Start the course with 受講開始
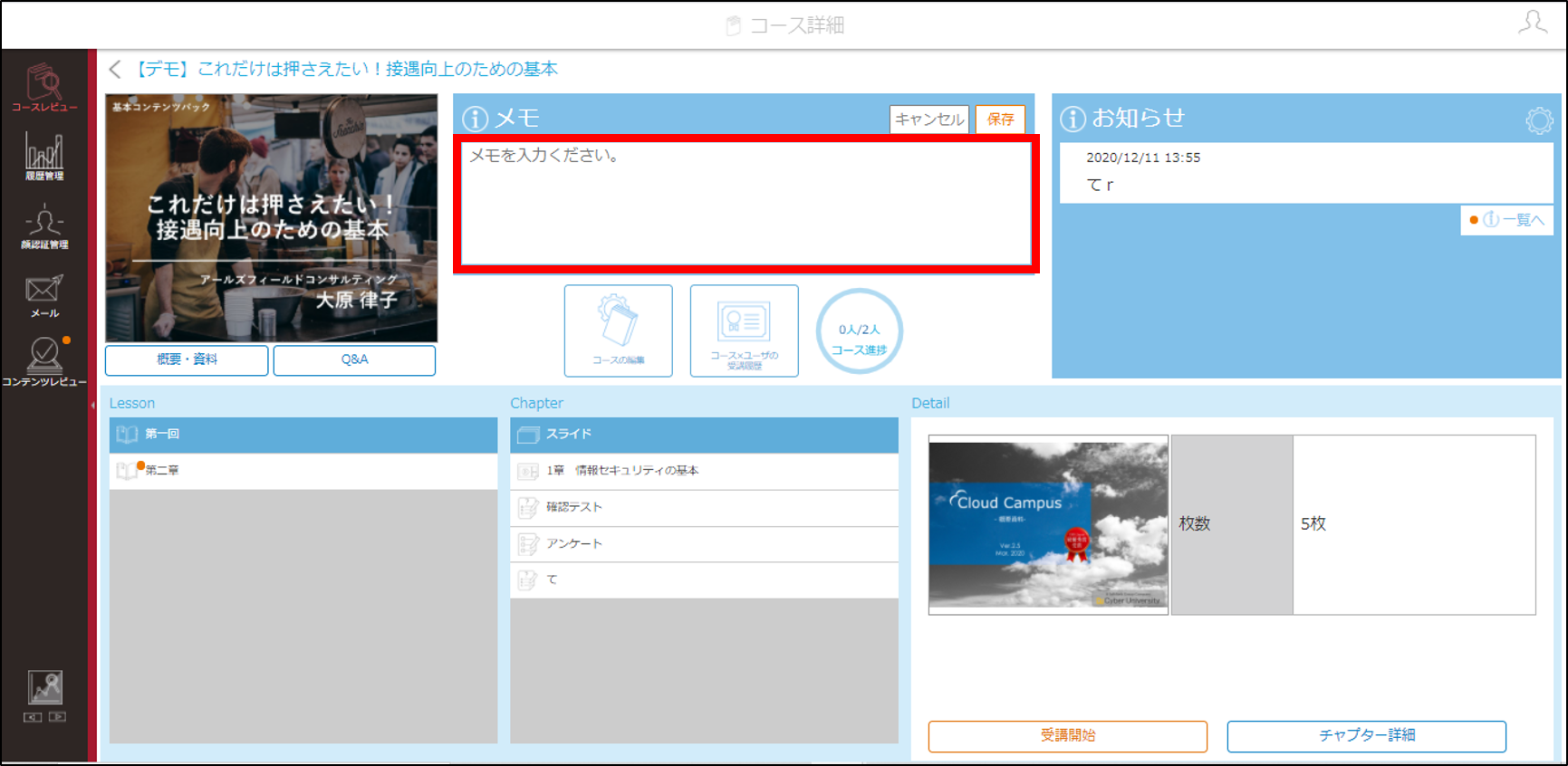The height and width of the screenshot is (766, 1568). (1068, 736)
